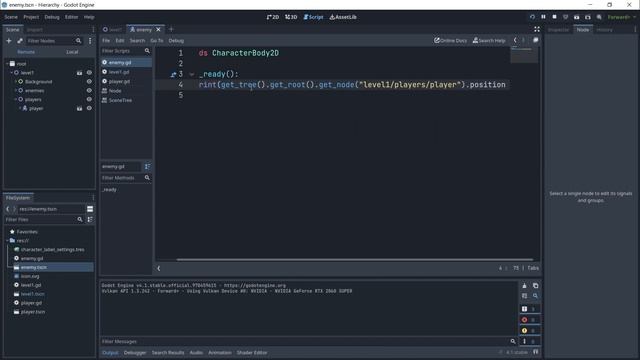Toggle visibility of Background node

89,82
